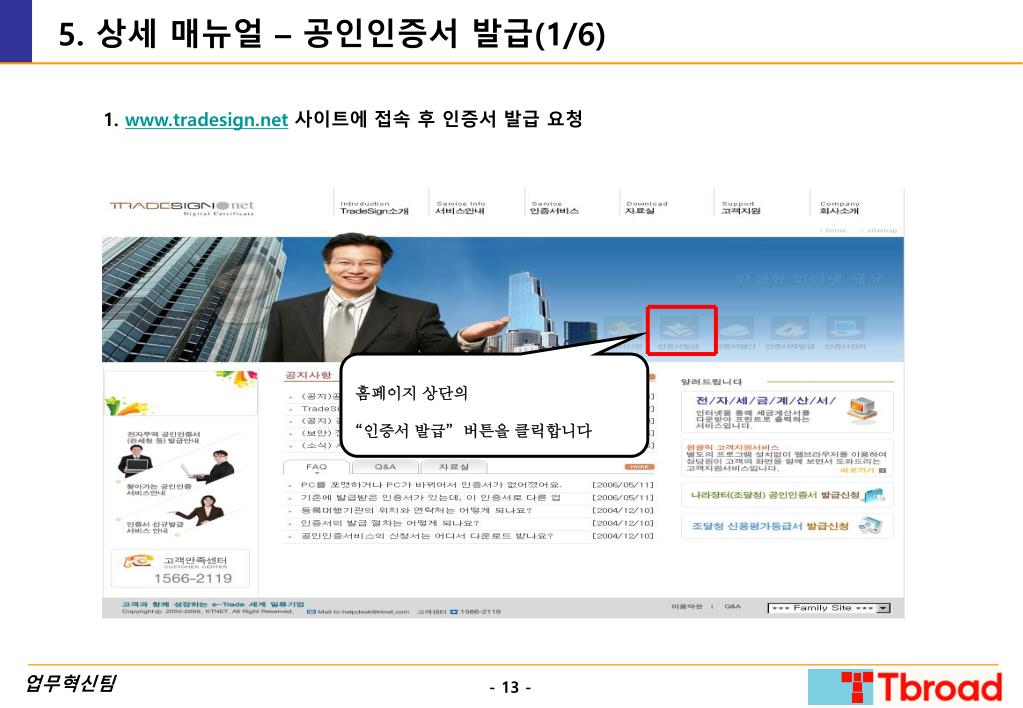
Task: Open 인증서 신규발급 서비스 안내 link
Action: (x=155, y=527)
